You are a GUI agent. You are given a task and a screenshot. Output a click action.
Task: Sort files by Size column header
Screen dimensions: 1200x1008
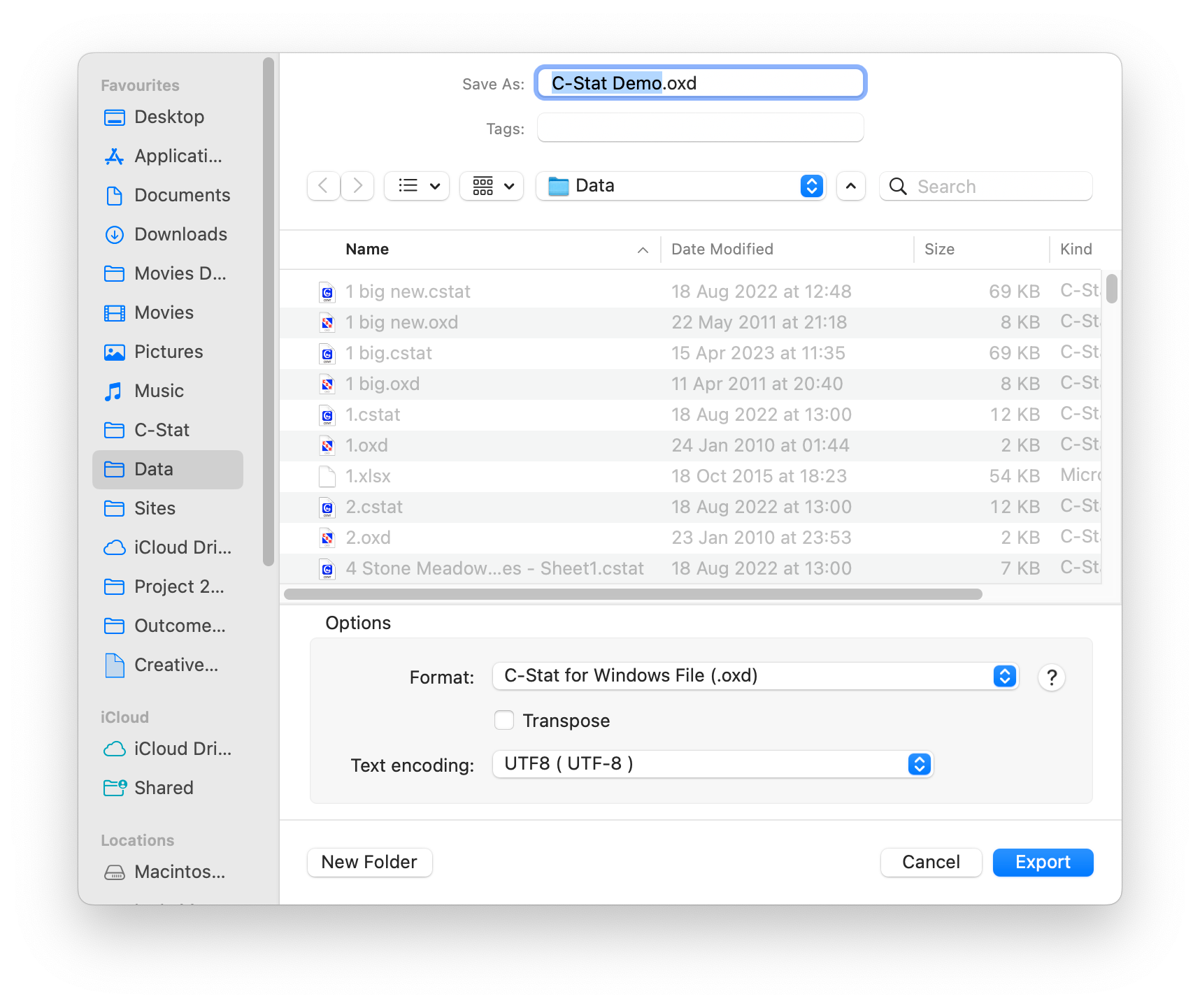pos(939,250)
